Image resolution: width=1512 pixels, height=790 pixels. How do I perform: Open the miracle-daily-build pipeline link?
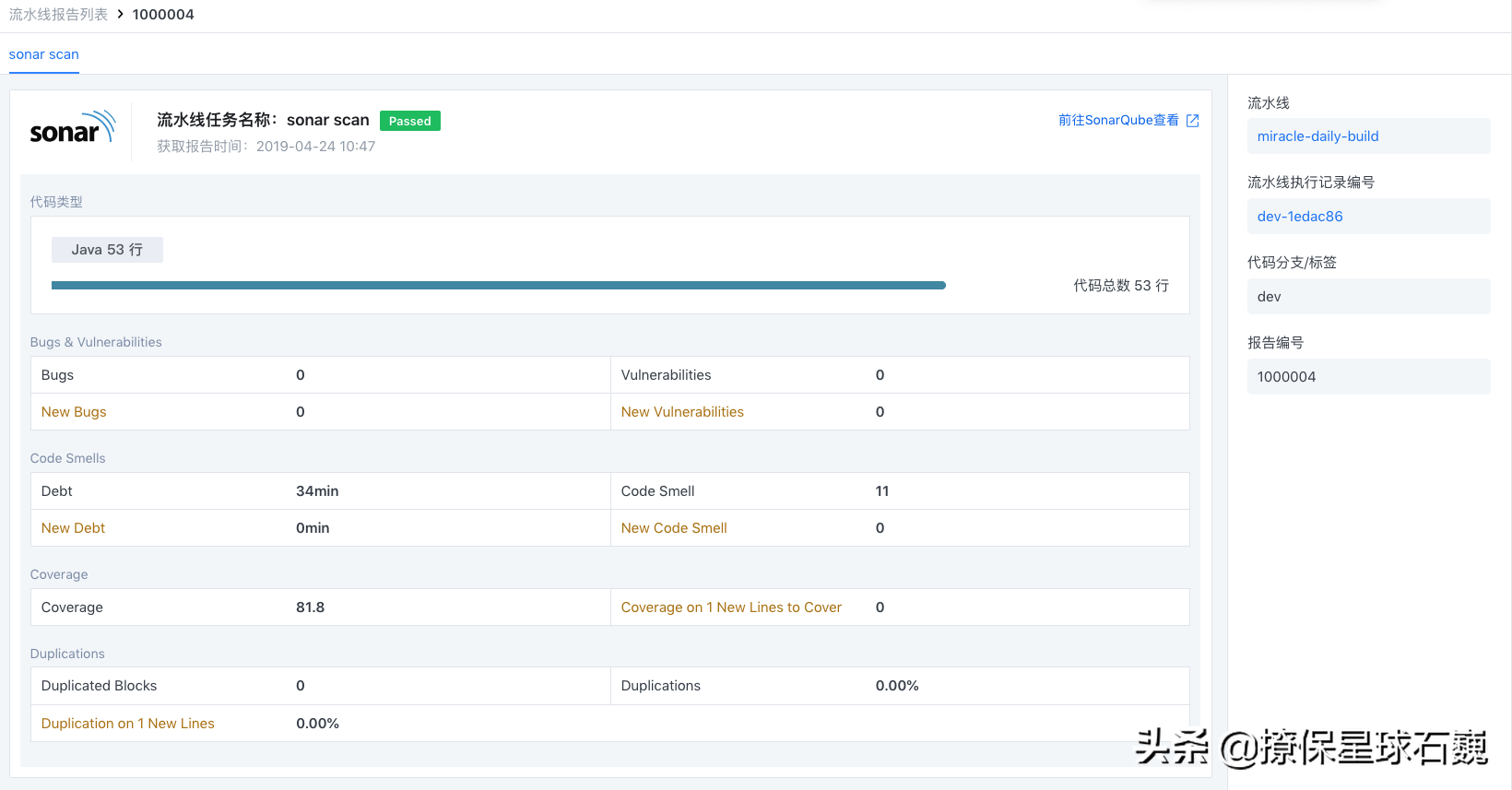(1317, 136)
